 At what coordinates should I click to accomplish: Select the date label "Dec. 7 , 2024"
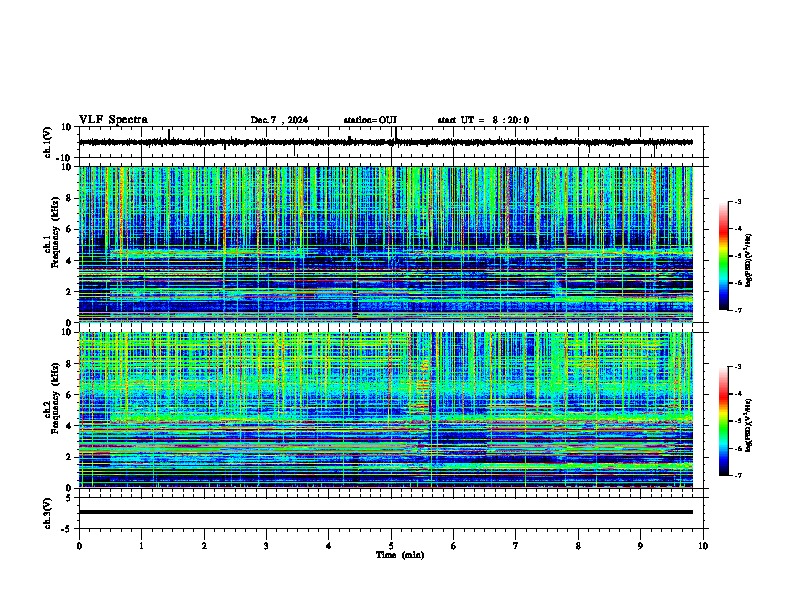point(279,120)
